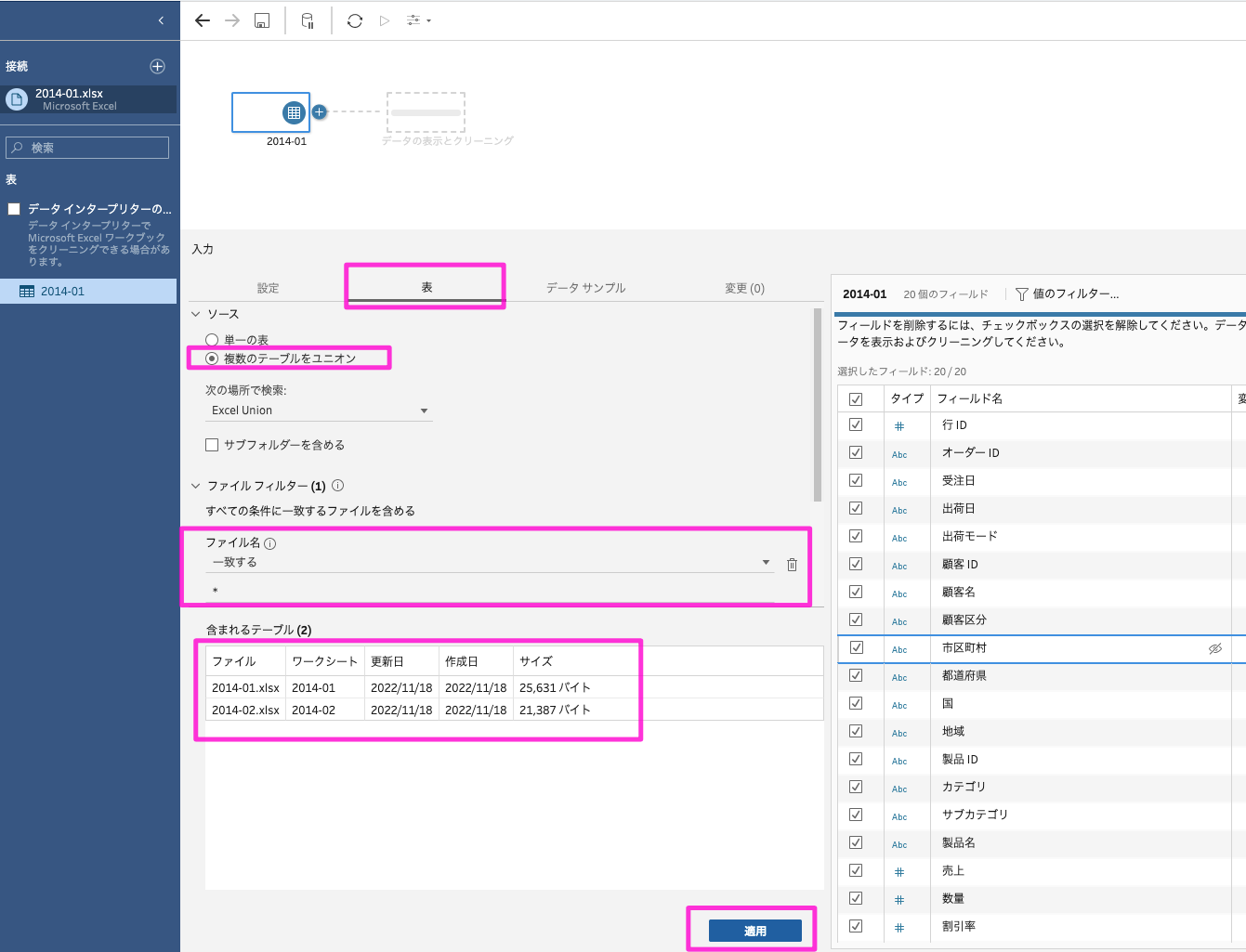Click the Undo arrow in the toolbar
This screenshot has width=1246, height=952.
click(202, 20)
